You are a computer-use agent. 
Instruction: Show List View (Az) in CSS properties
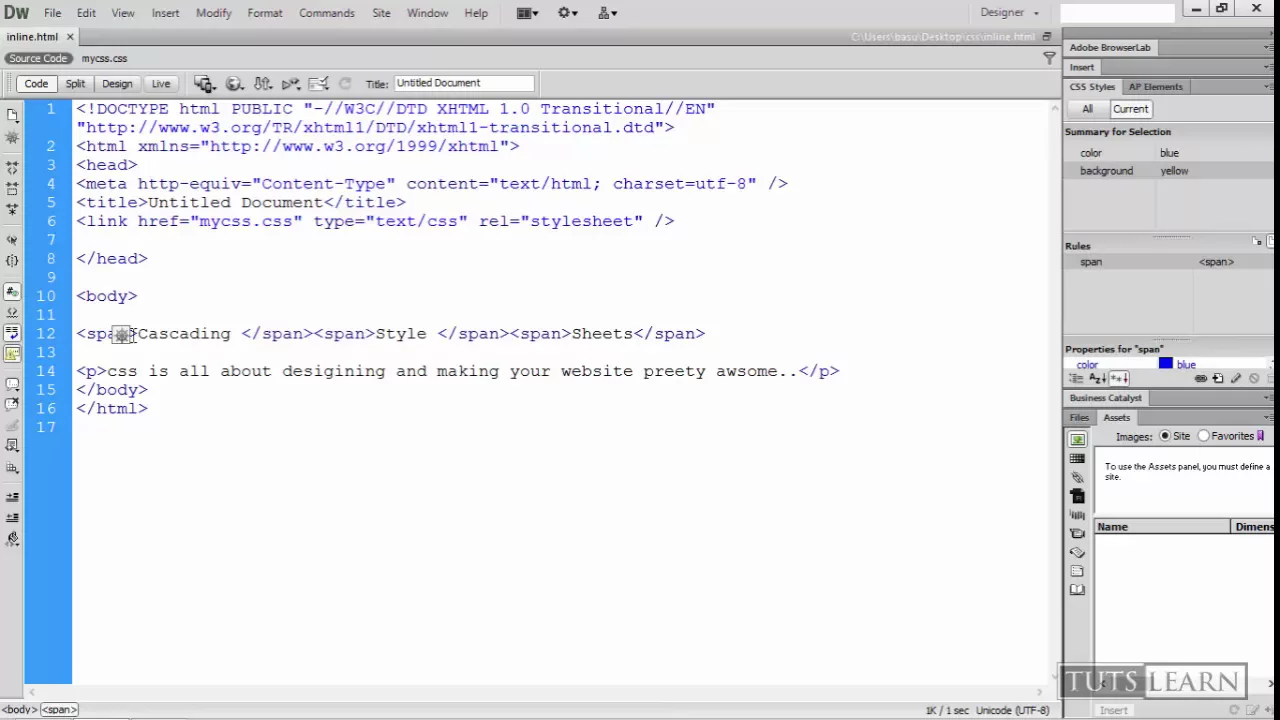click(1098, 378)
